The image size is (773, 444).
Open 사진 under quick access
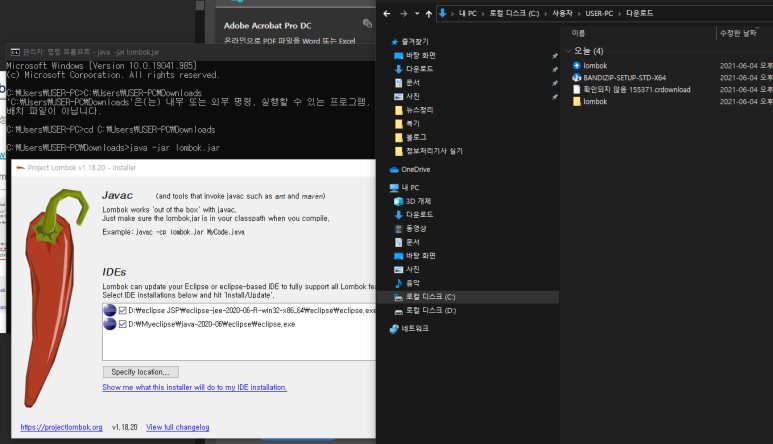tap(413, 97)
